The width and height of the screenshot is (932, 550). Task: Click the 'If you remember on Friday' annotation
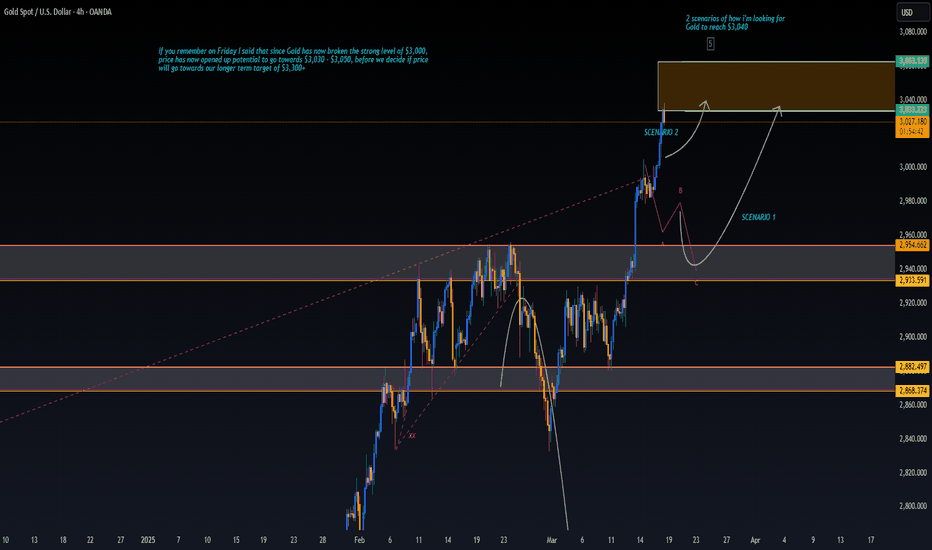point(293,59)
